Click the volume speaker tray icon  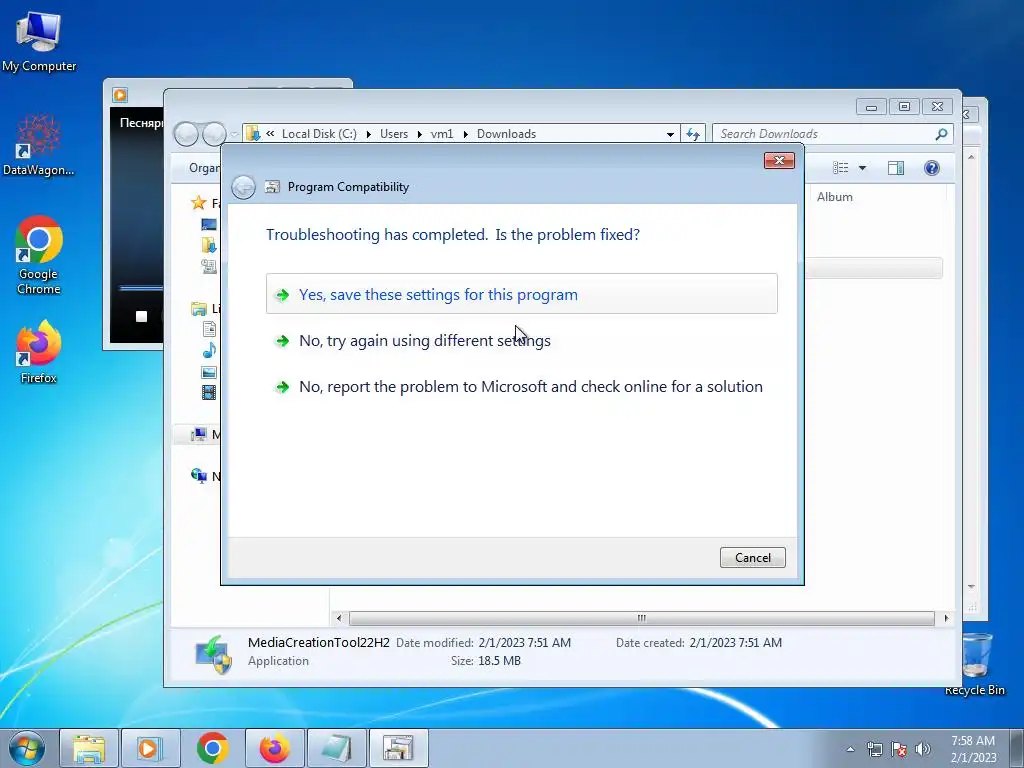923,749
